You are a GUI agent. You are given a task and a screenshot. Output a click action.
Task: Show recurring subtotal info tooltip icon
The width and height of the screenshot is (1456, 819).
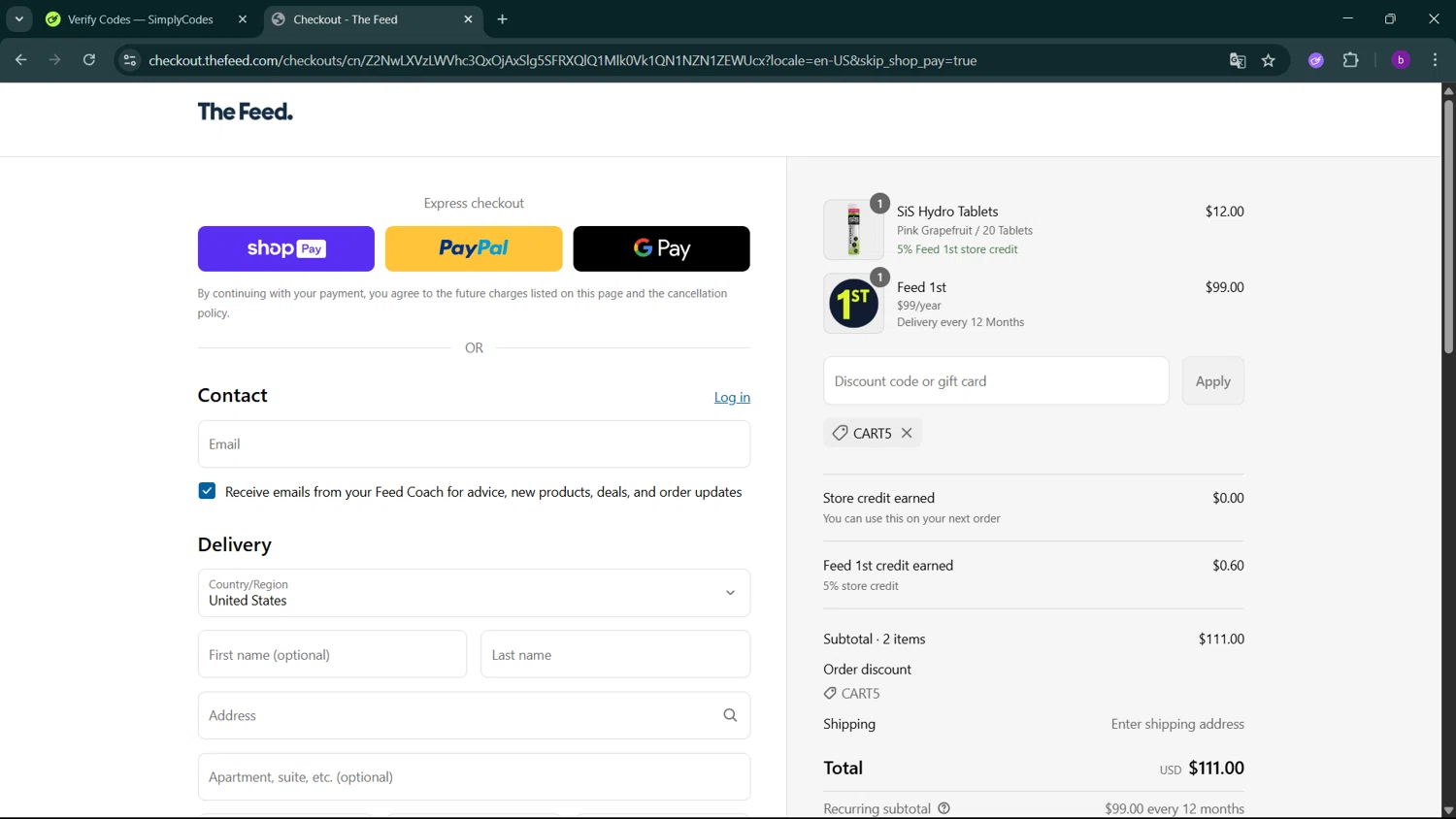tap(943, 808)
